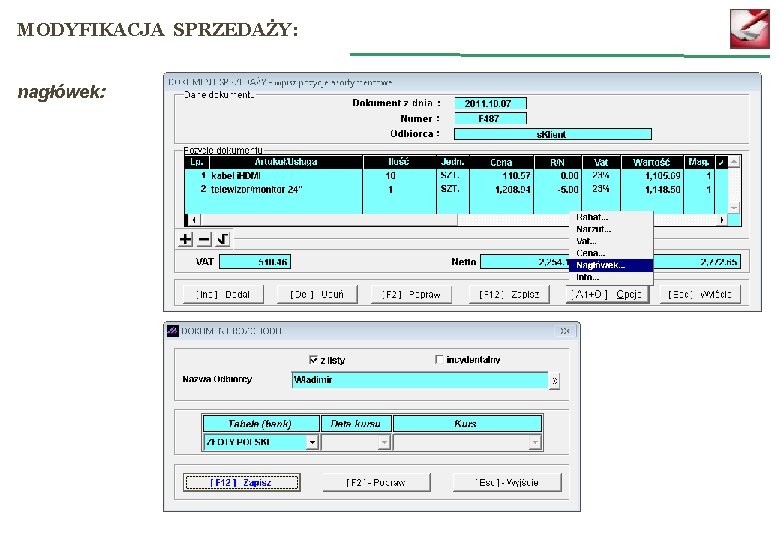The image size is (780, 540).
Task: Click the [Ins] Dodaj button
Action: pos(223,294)
